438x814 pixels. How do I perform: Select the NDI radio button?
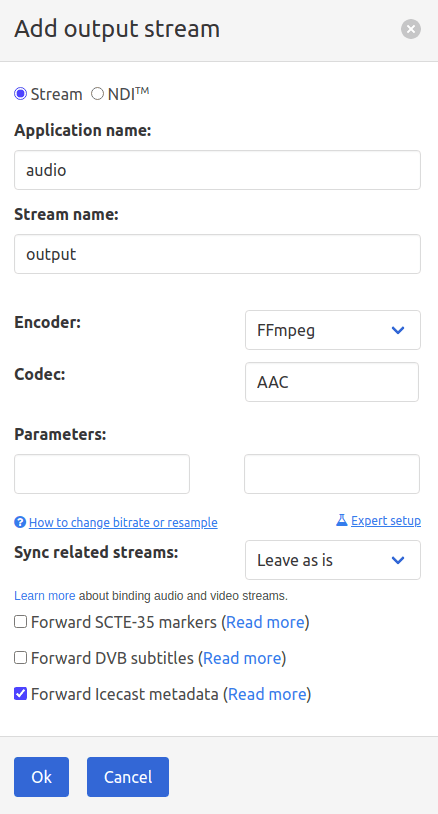[98, 94]
